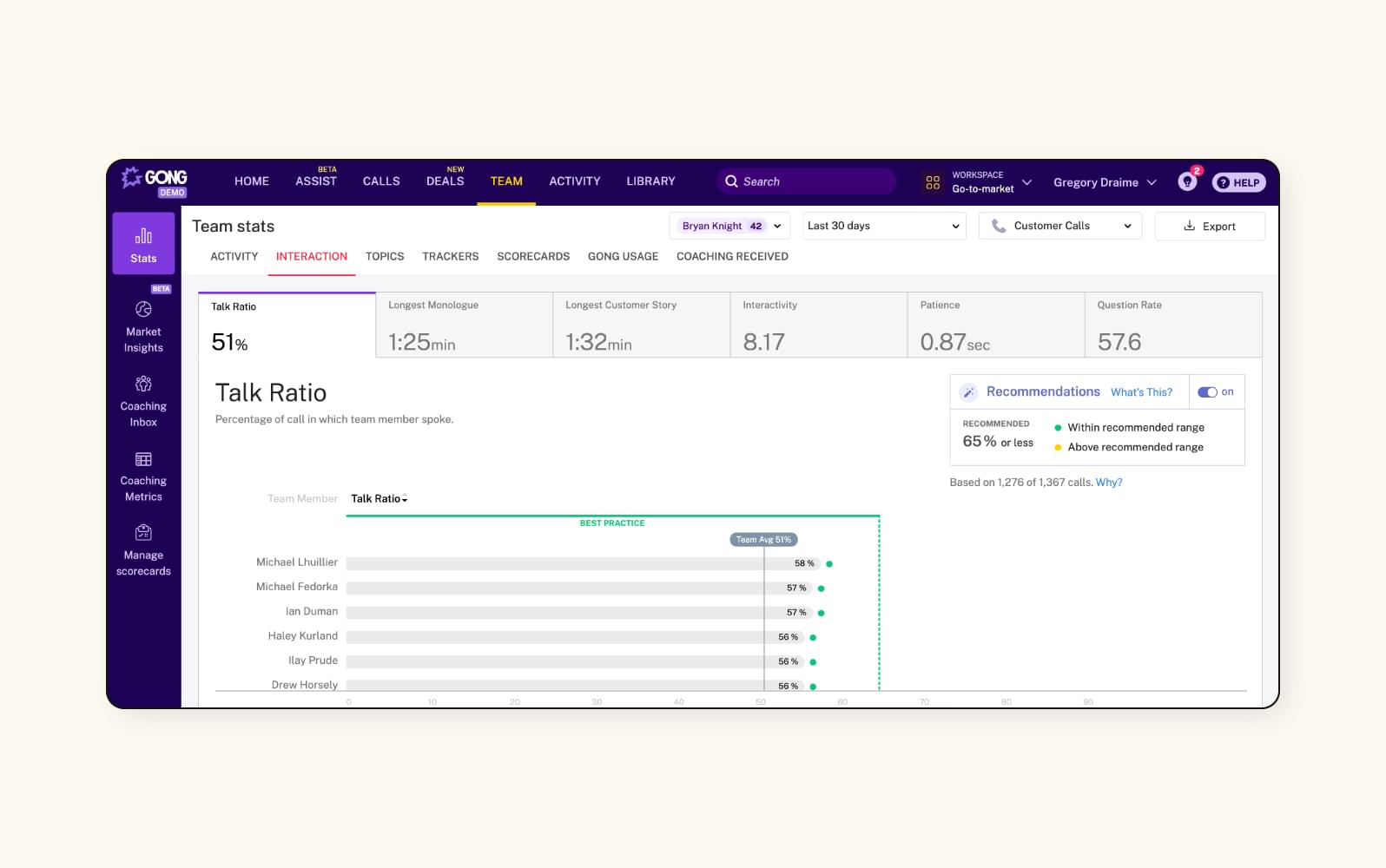The height and width of the screenshot is (868, 1386).
Task: Open the lightbulb notifications icon
Action: point(1186,182)
